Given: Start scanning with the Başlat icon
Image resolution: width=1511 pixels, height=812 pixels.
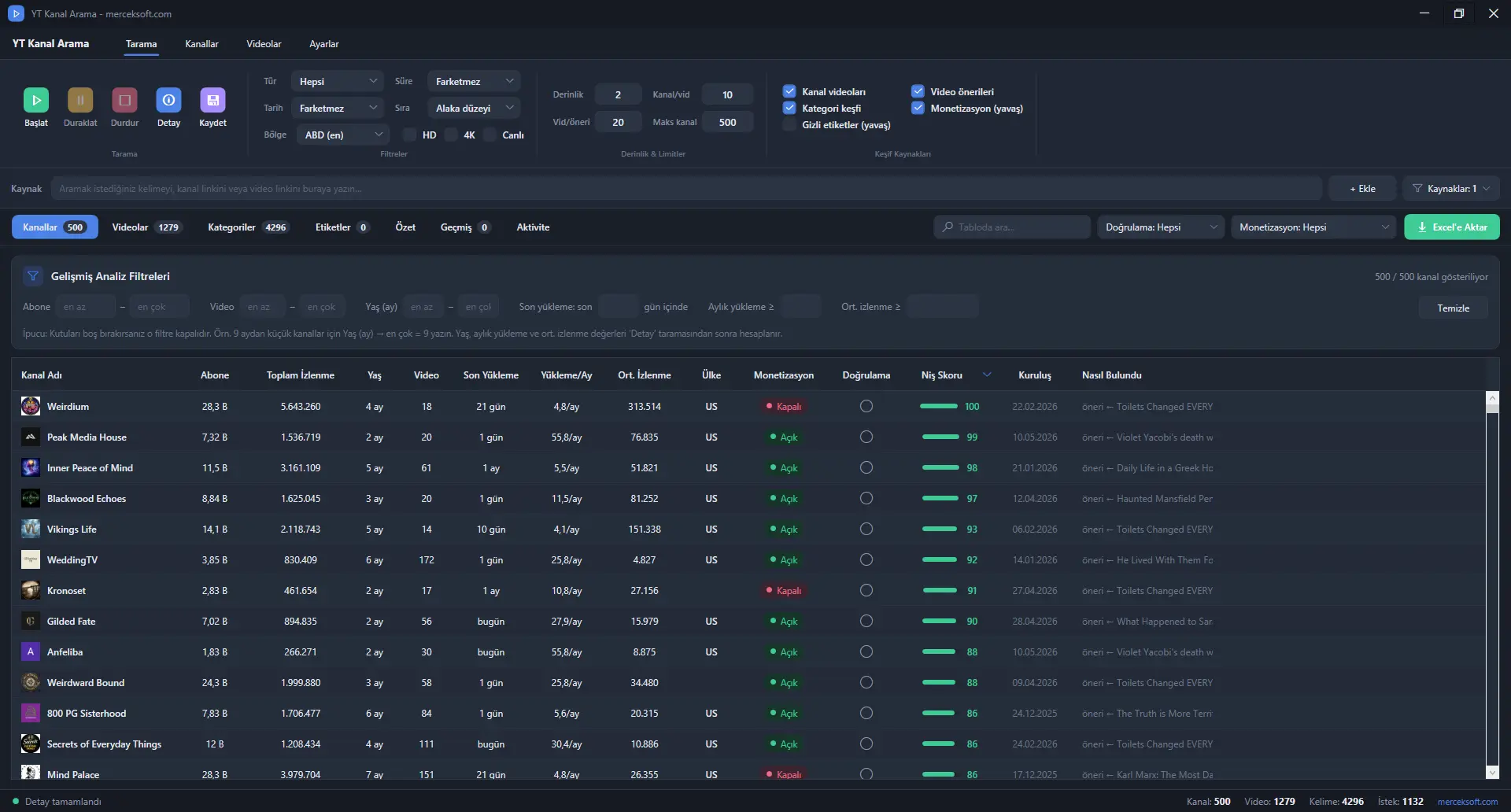Looking at the screenshot, I should (x=36, y=100).
